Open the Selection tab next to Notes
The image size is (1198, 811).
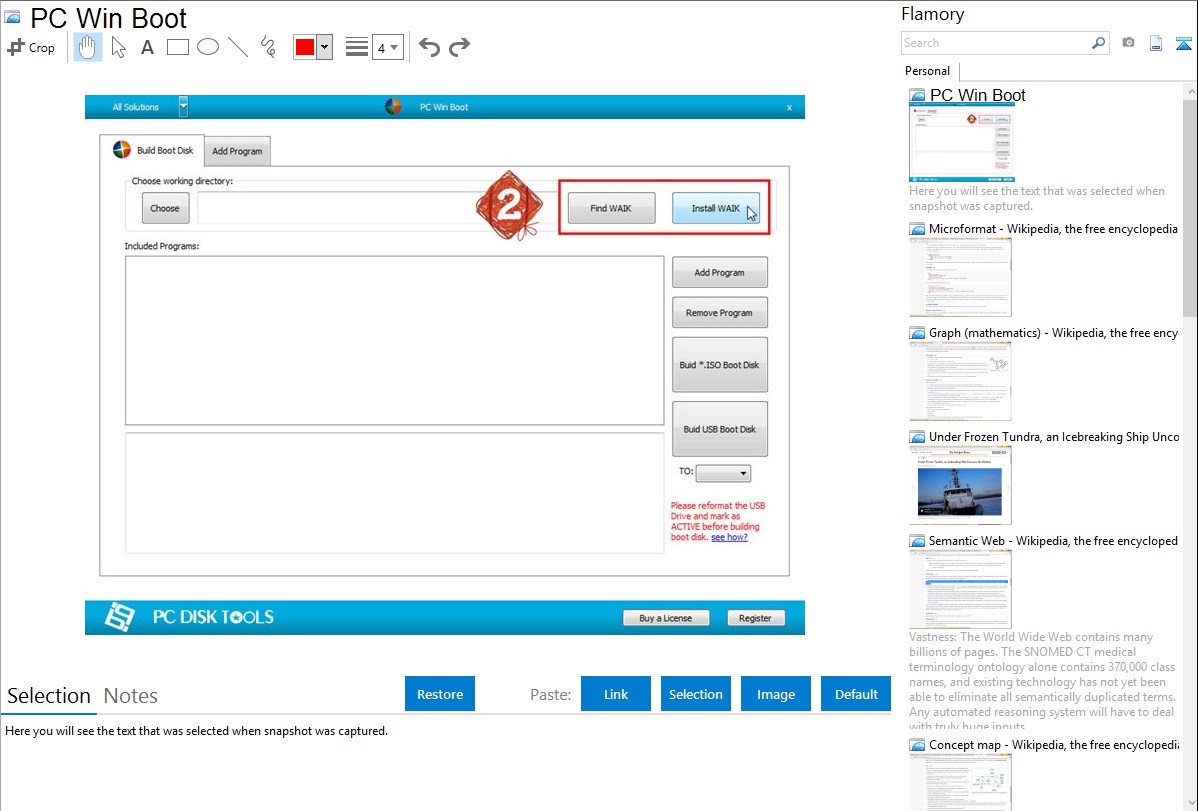click(49, 696)
